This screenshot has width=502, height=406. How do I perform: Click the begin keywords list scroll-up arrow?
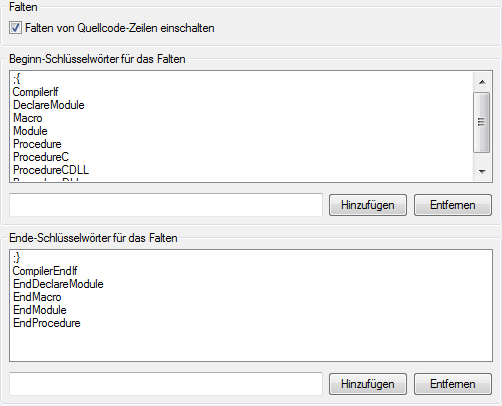click(x=482, y=82)
